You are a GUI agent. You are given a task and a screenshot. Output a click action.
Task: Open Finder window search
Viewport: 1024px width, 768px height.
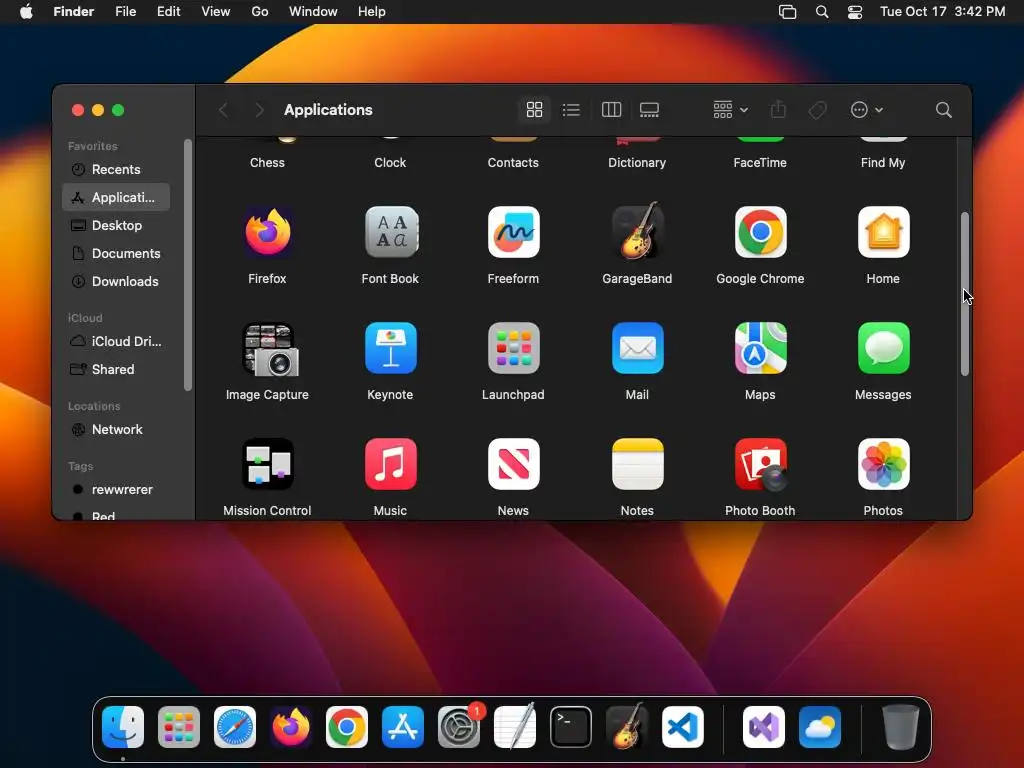943,110
